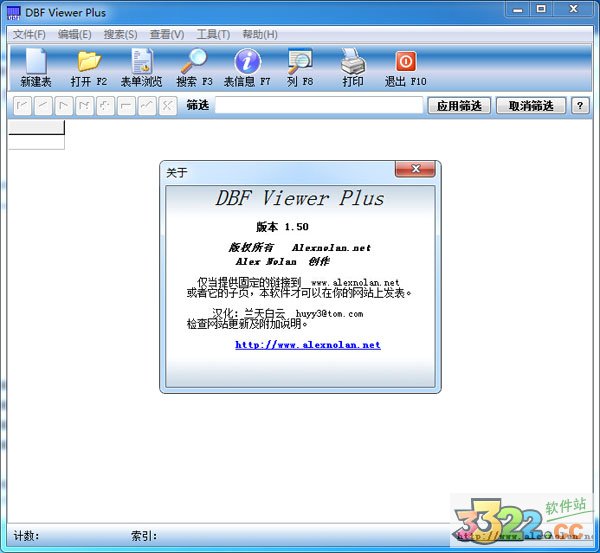Click the huyy3@tom.com email text
Image resolution: width=600 pixels, height=553 pixels.
pyautogui.click(x=329, y=314)
